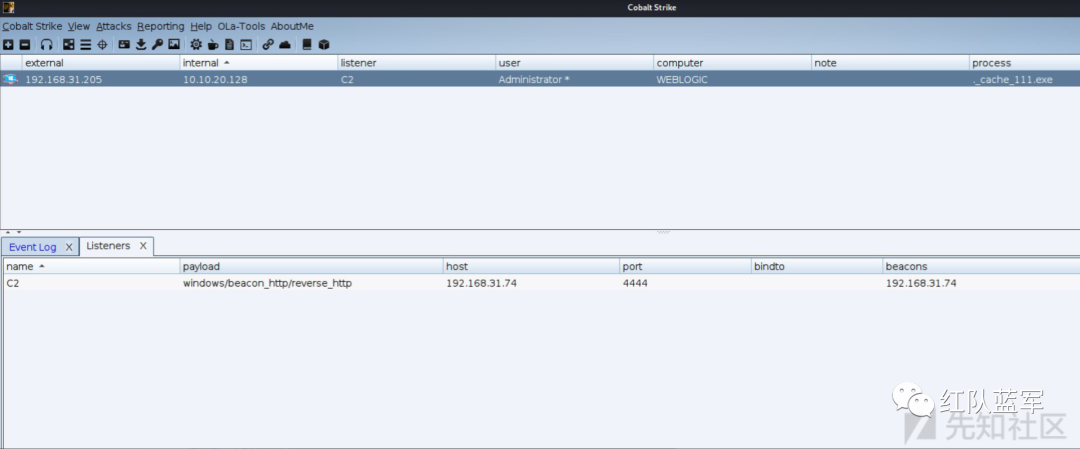Open the OLa-Tools menu
The height and width of the screenshot is (449, 1080).
pyautogui.click(x=241, y=26)
